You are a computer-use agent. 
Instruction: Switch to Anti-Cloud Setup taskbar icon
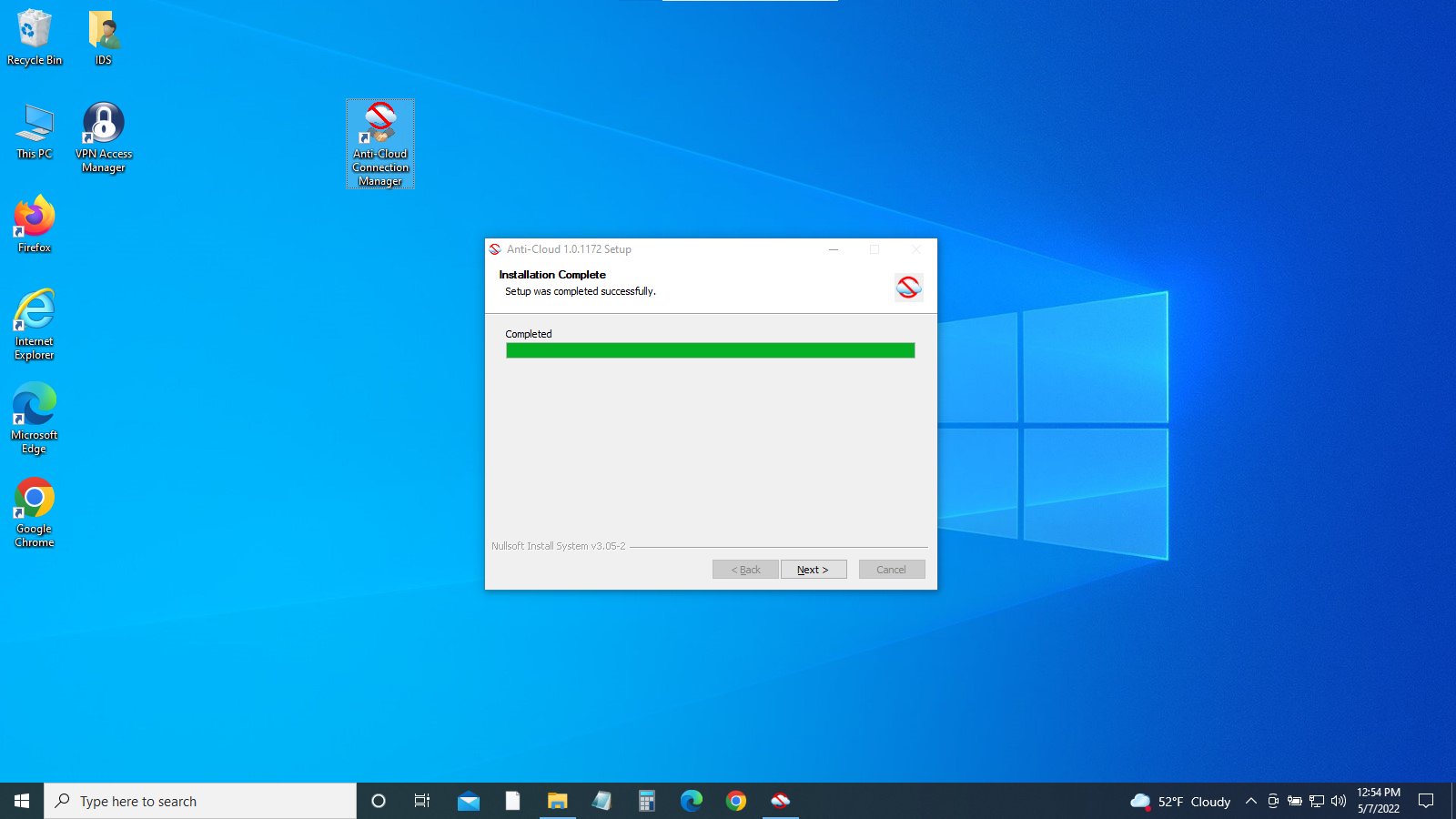(x=781, y=801)
